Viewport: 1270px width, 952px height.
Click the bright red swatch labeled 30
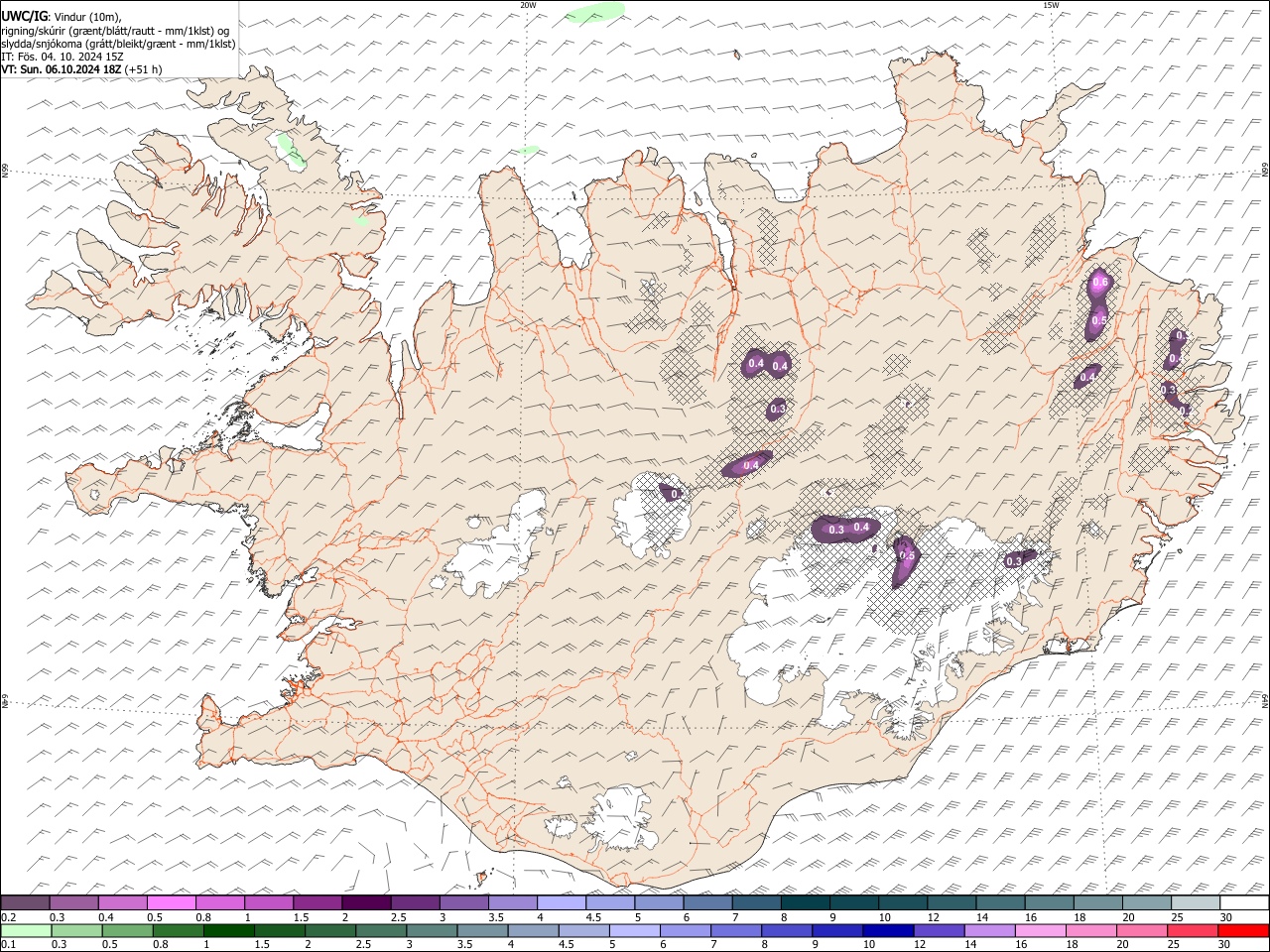point(1244,930)
